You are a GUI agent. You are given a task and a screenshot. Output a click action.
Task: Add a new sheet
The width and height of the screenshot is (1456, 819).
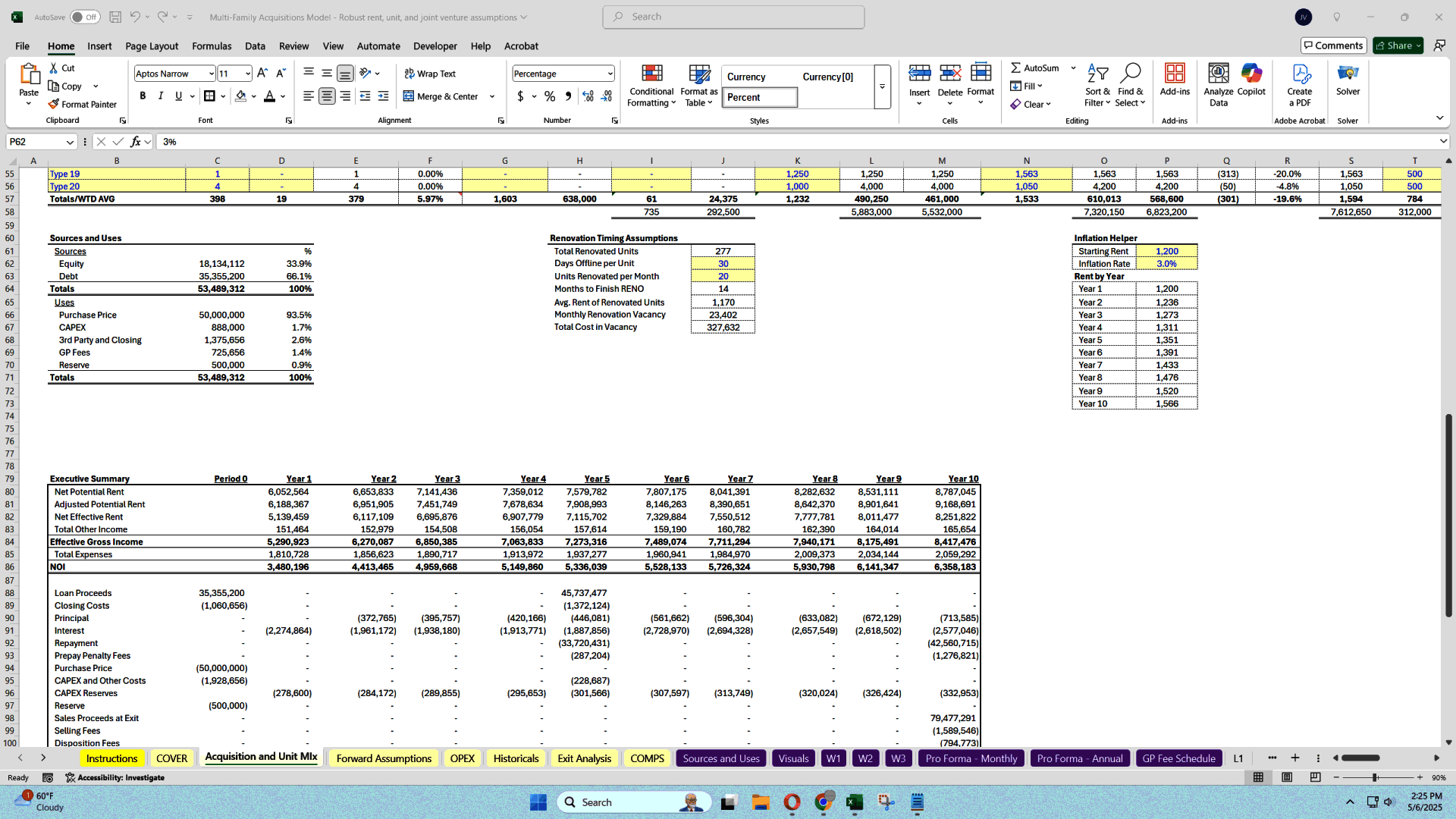click(1295, 758)
